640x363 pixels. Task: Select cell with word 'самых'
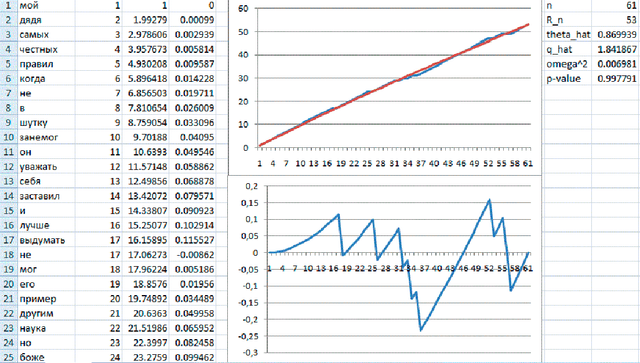click(46, 34)
